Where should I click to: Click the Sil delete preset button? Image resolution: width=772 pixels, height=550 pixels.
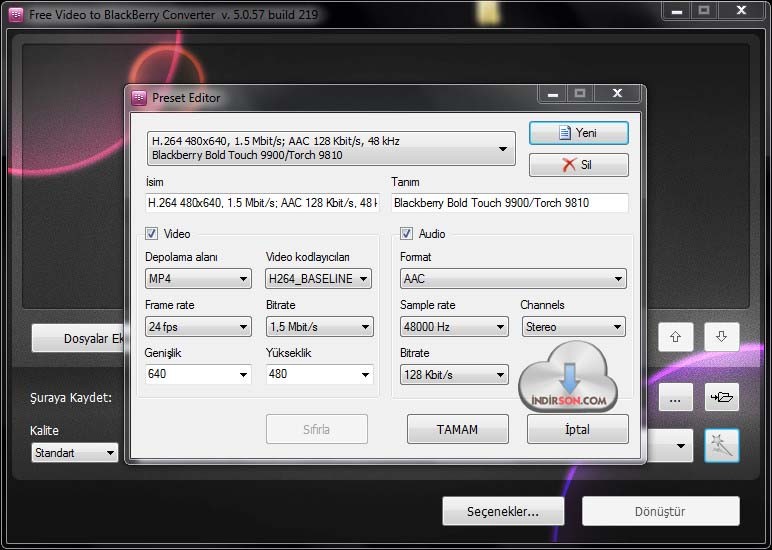click(x=579, y=164)
